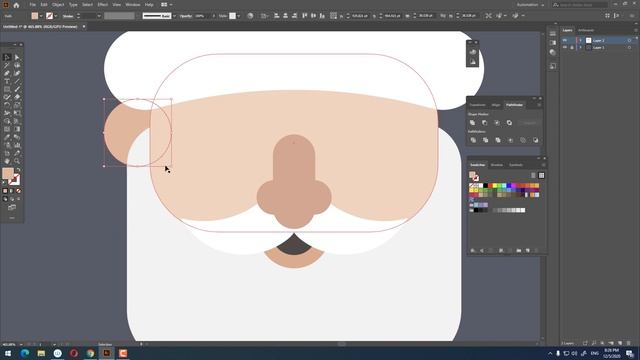Viewport: 640px width, 360px height.
Task: Click Minus Front in Pathfinder
Action: pyautogui.click(x=484, y=122)
